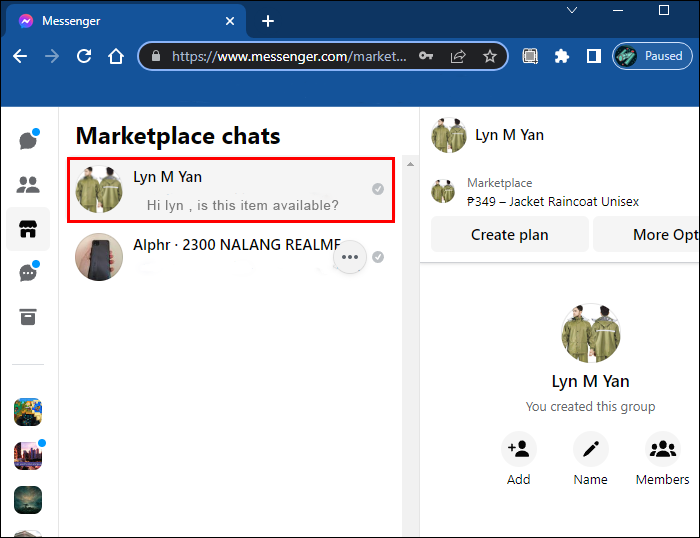Open the Lyn M Yan chat
This screenshot has height=538, width=700.
tap(231, 190)
